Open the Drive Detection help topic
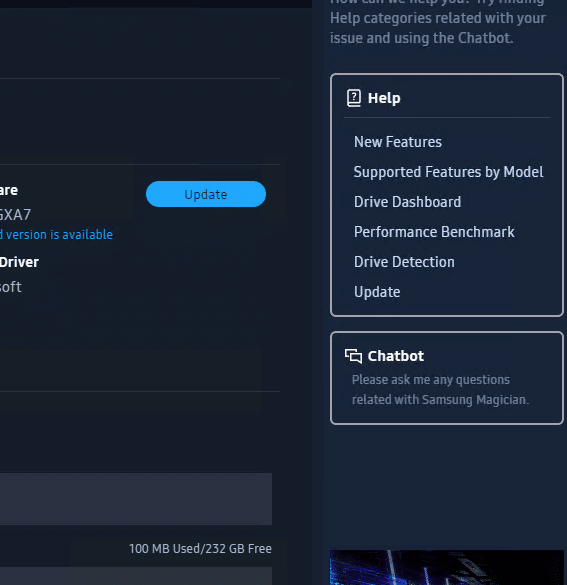This screenshot has height=585, width=567. click(x=404, y=262)
